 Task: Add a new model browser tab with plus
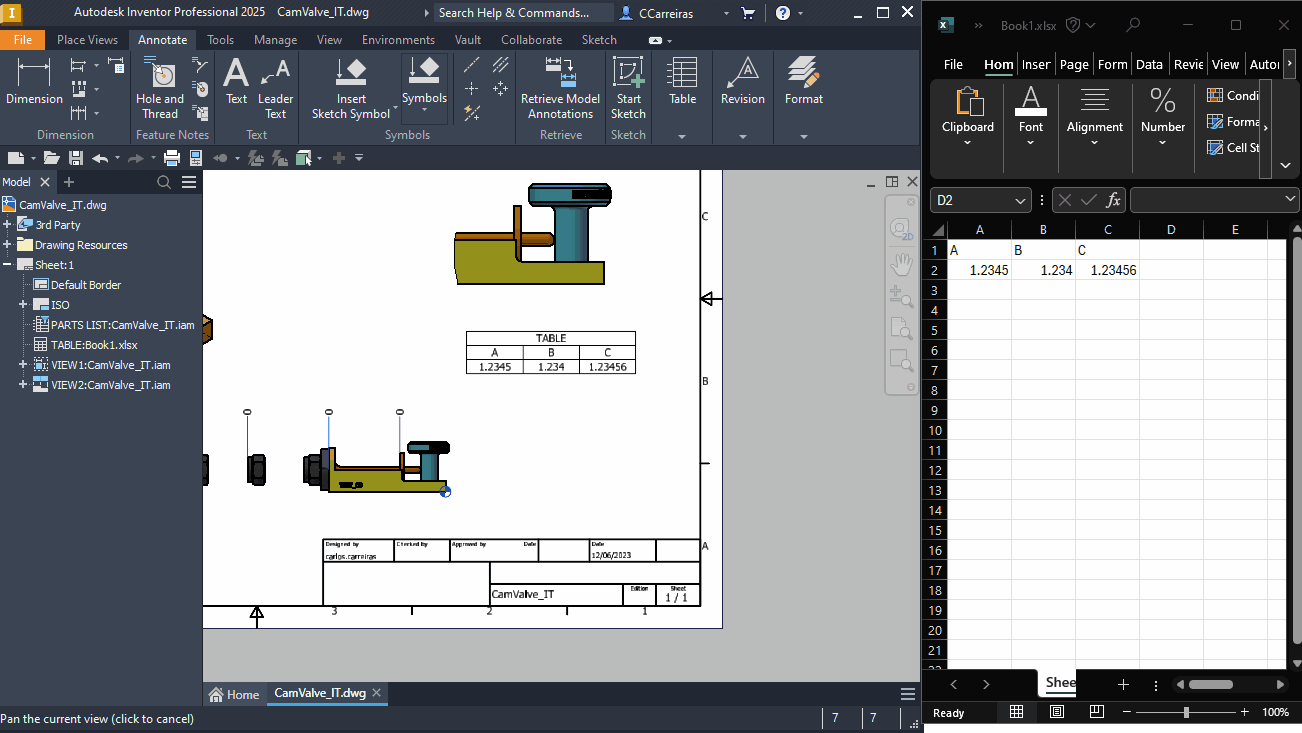69,182
